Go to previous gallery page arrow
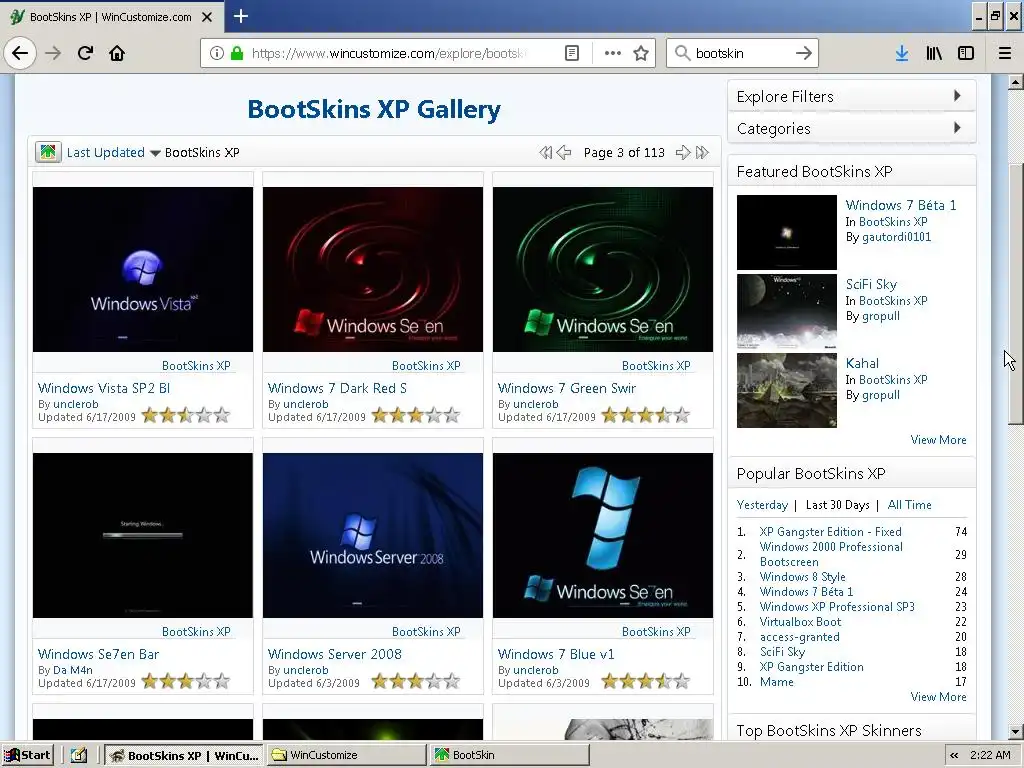1024x768 pixels. (x=564, y=152)
